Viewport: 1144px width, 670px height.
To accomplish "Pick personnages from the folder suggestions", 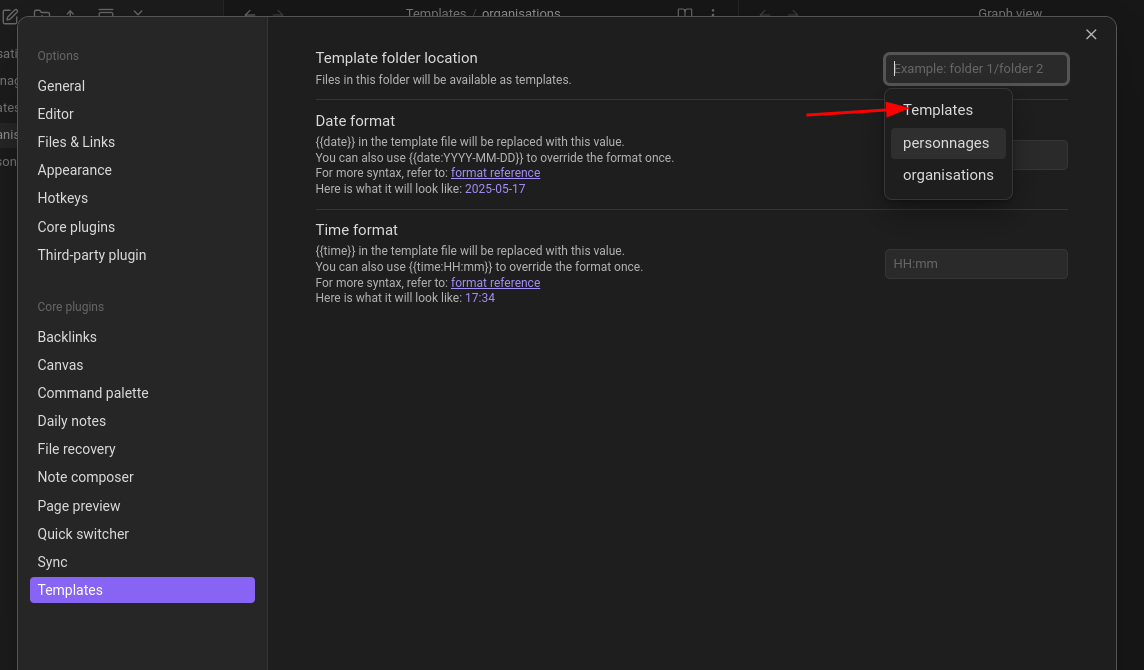I will [x=947, y=143].
